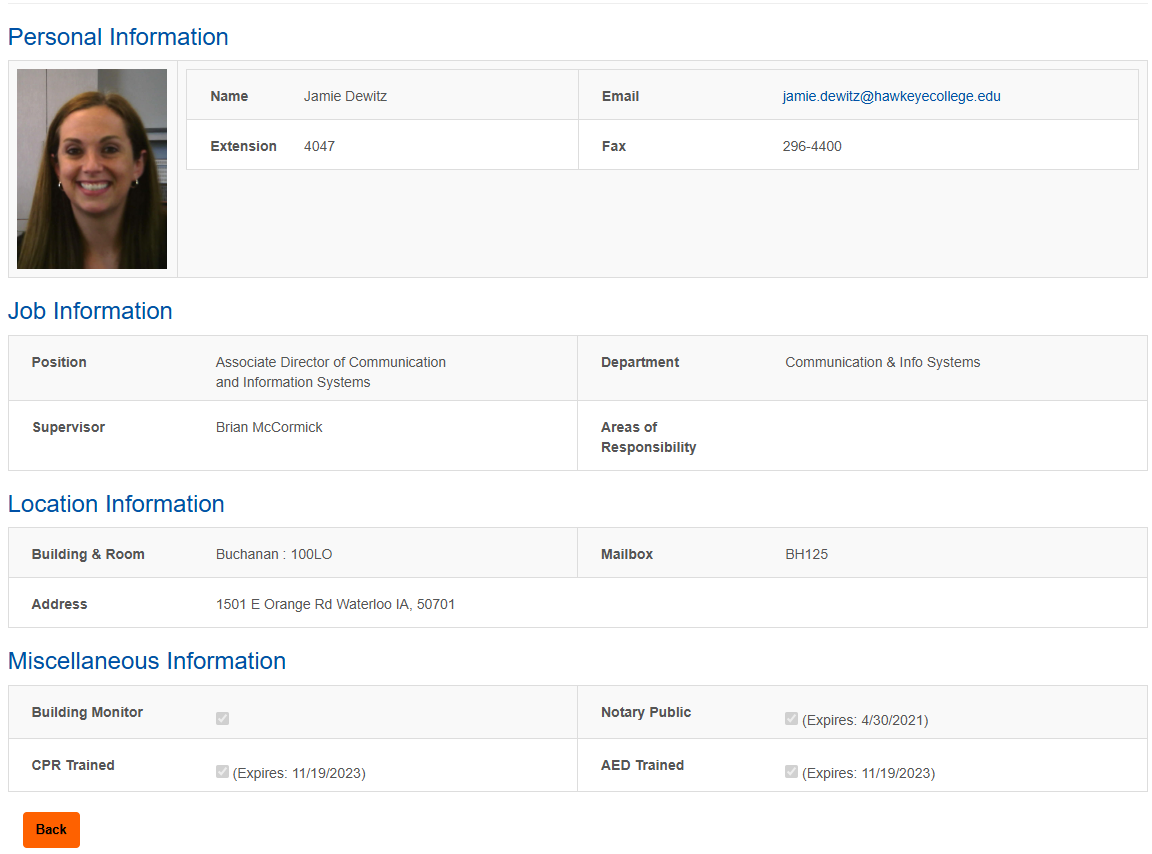Click the 1501 E Orange Rd address

(x=335, y=604)
